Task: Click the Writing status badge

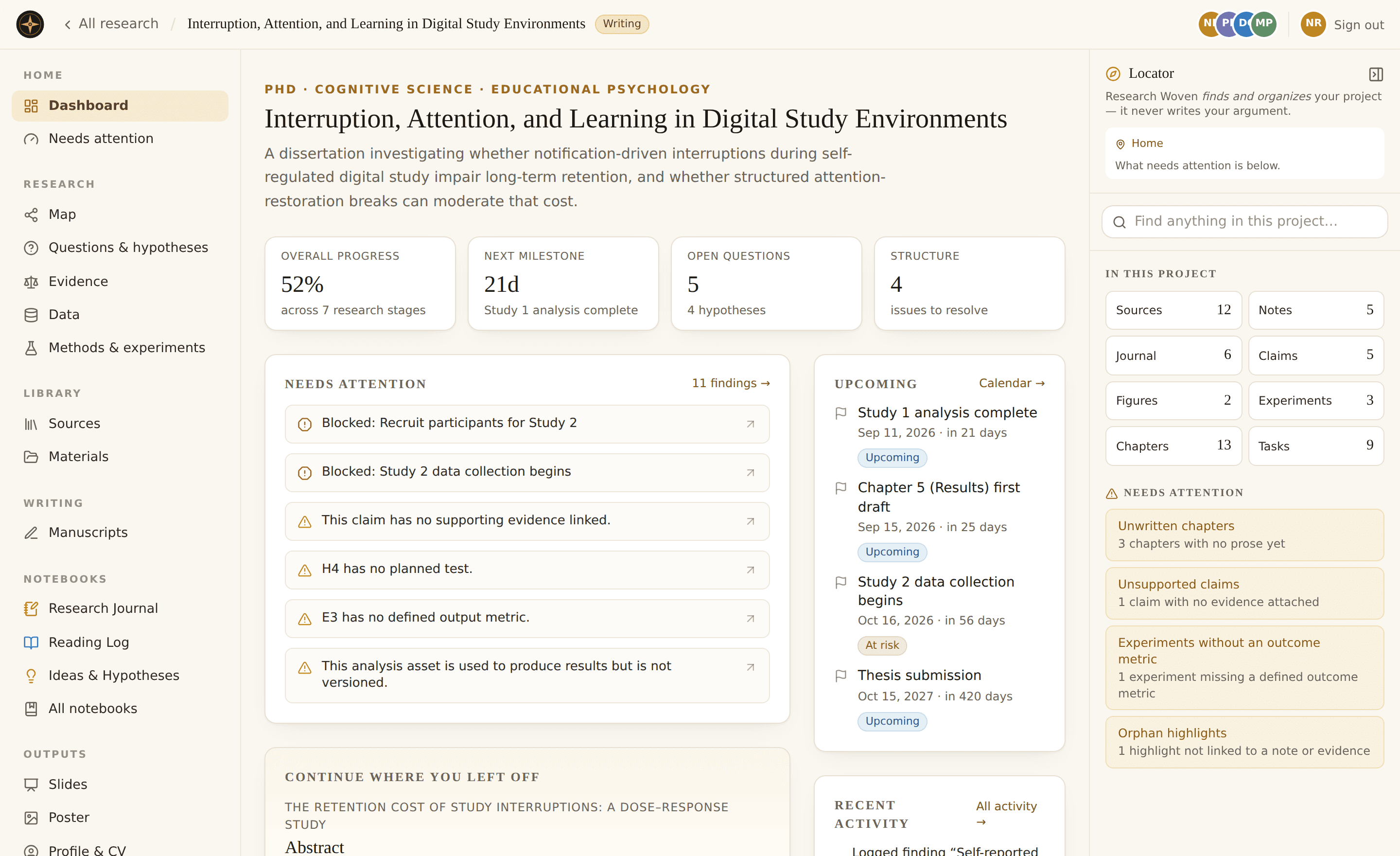Action: click(x=622, y=24)
